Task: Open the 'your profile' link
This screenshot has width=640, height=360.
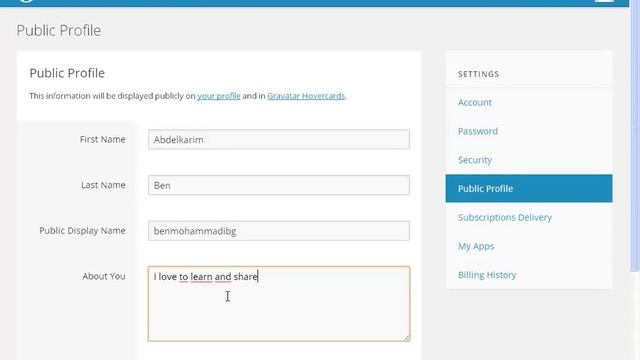Action: click(x=219, y=96)
